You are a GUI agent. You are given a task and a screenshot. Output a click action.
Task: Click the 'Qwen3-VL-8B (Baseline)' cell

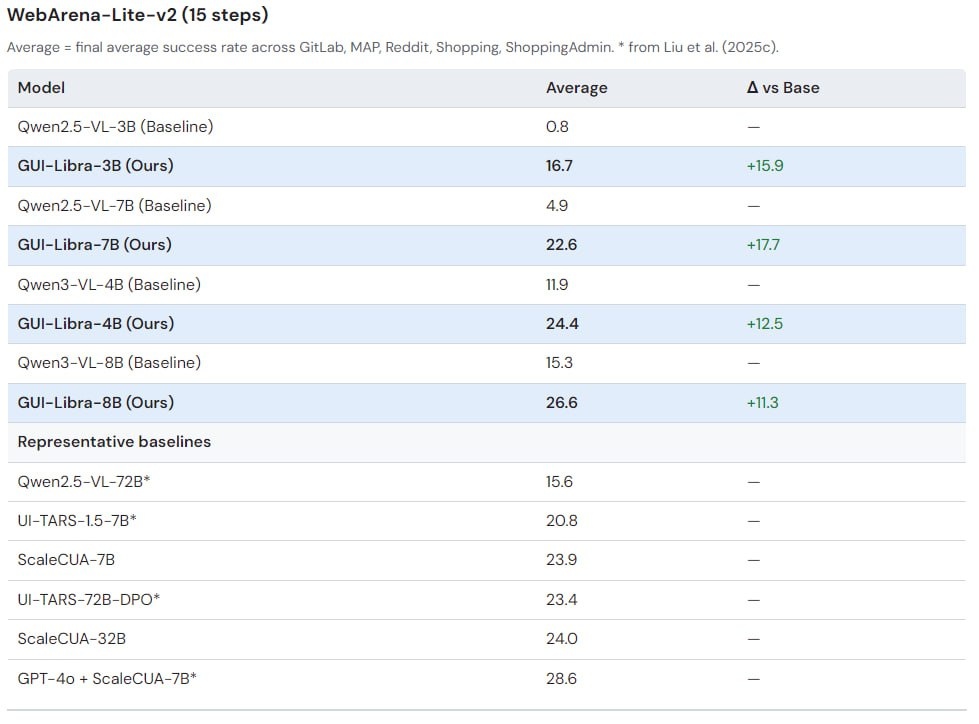[x=109, y=363]
